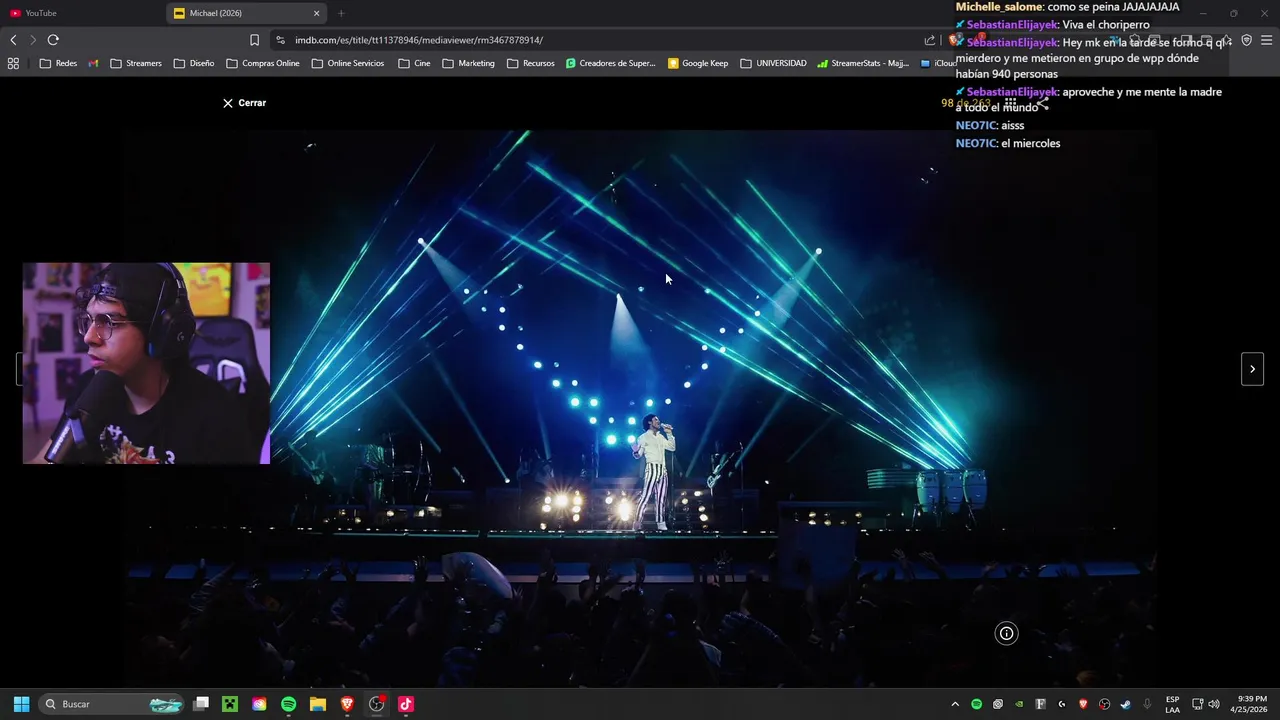Image resolution: width=1280 pixels, height=720 pixels.
Task: Open the bookmarks apps grid icon
Action: [x=13, y=63]
